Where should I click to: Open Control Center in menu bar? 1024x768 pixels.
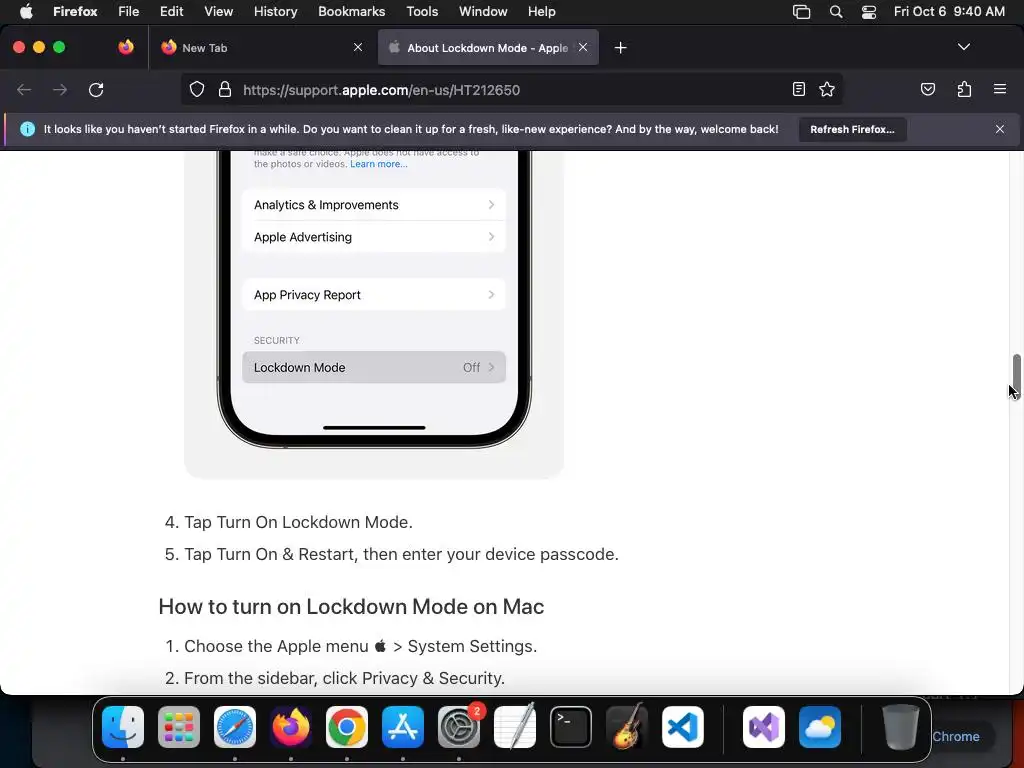click(x=869, y=12)
